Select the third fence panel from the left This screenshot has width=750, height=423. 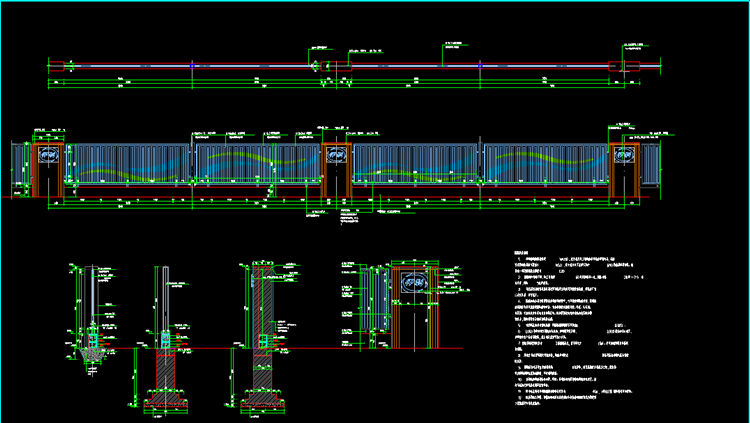[x=416, y=163]
